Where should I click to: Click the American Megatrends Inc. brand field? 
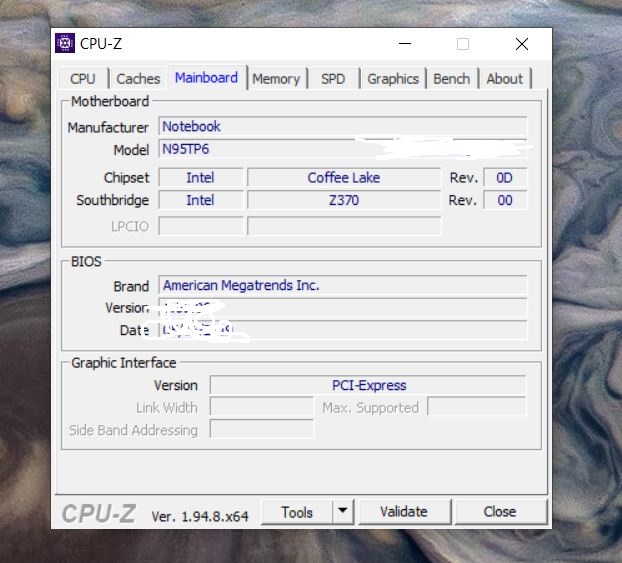tap(343, 285)
